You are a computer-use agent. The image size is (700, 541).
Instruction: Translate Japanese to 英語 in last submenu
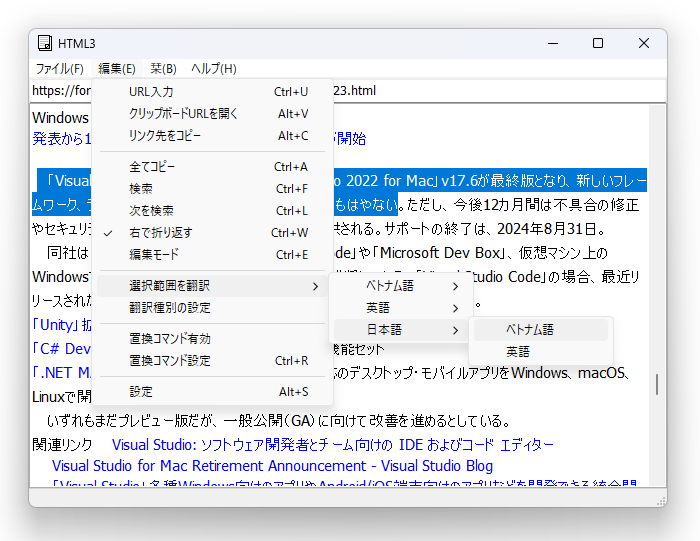[x=541, y=352]
